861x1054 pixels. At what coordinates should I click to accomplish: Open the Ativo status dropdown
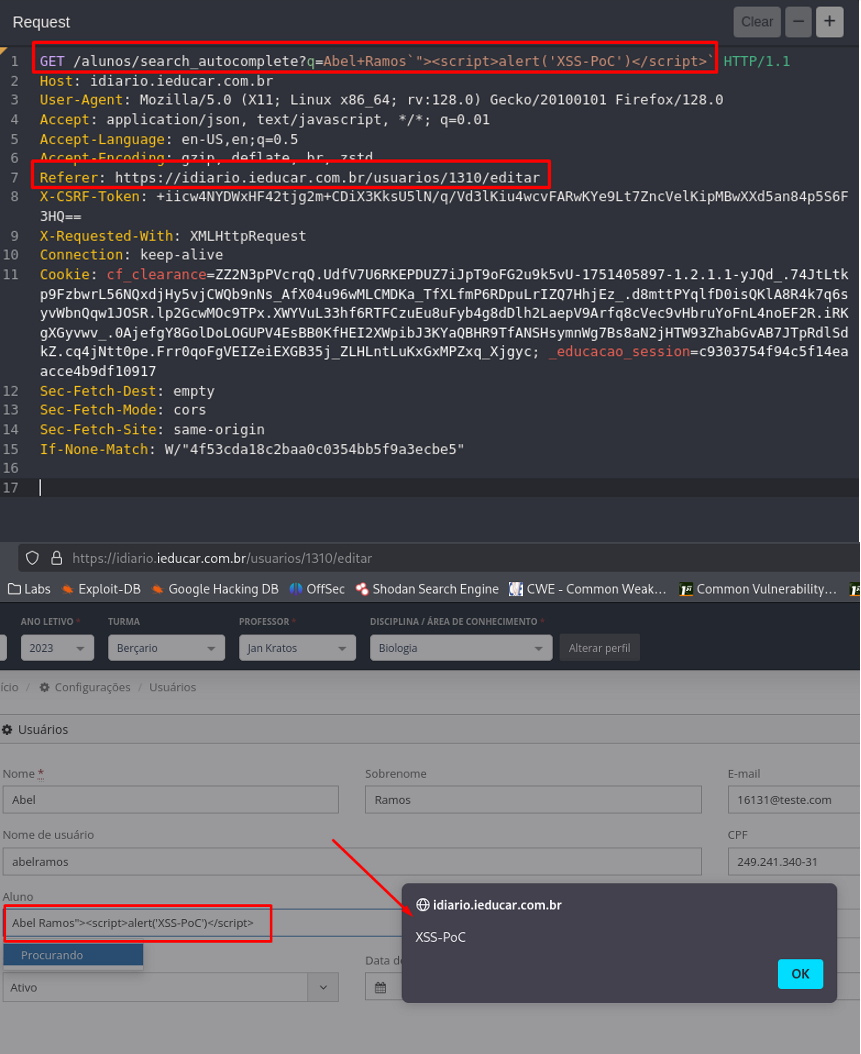coord(171,987)
